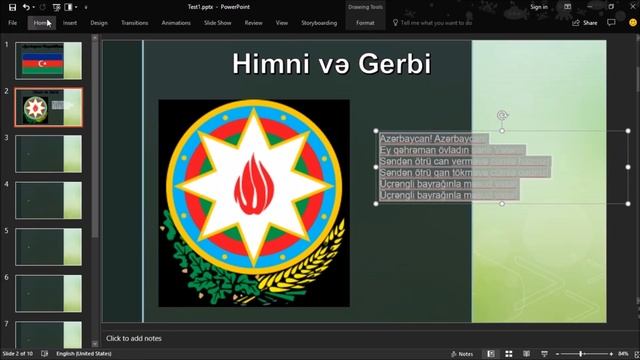The height and width of the screenshot is (360, 640).
Task: Click the 84% zoom level
Action: pos(623,354)
